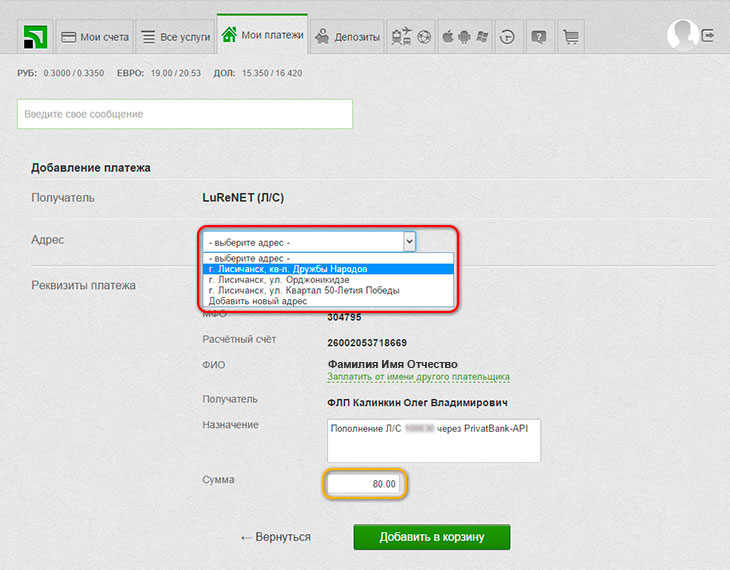This screenshot has height=570, width=730.
Task: Click the green PrivatBank logo
Action: point(35,37)
